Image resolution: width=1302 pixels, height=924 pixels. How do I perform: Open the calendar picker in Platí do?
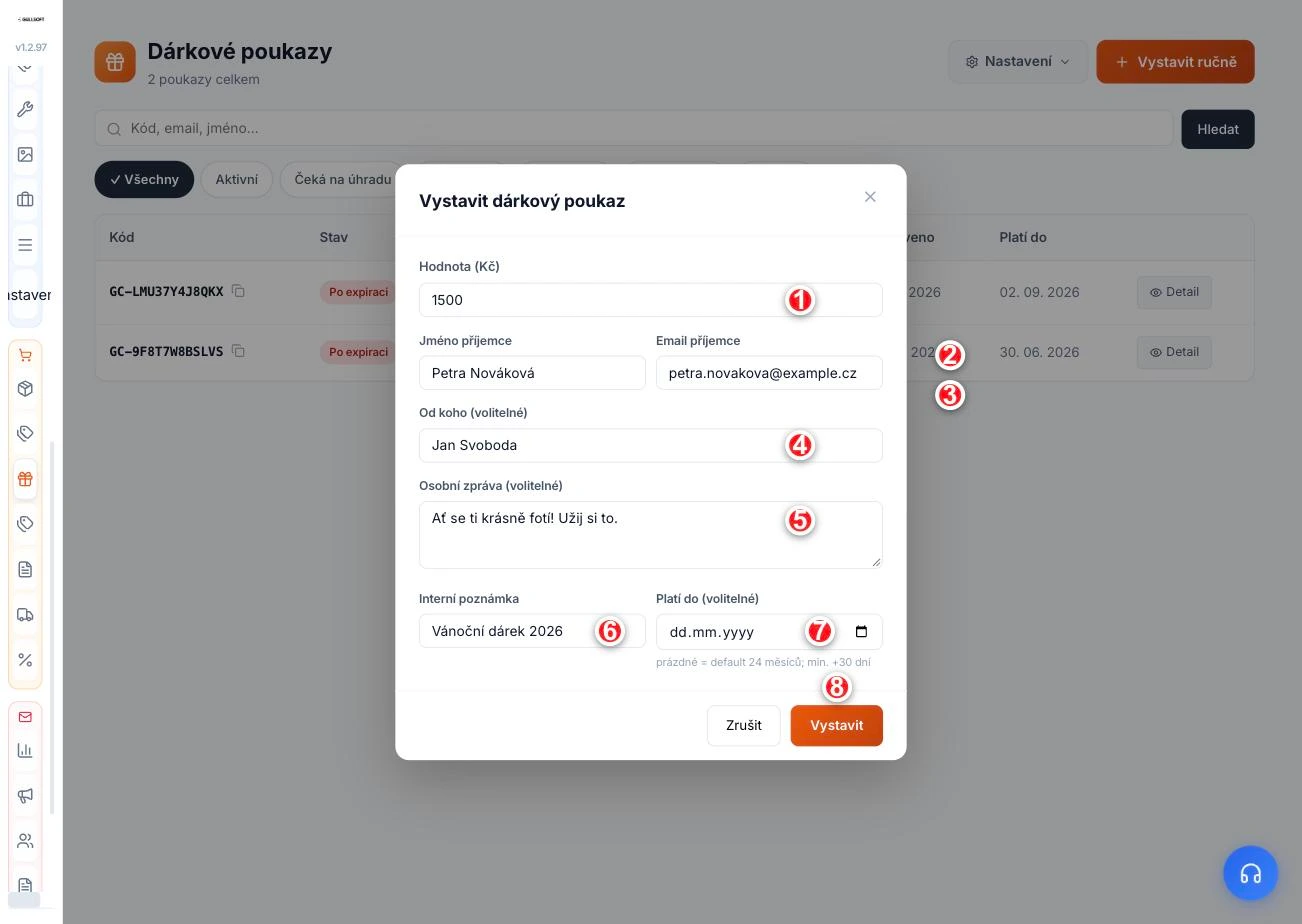[x=861, y=631]
